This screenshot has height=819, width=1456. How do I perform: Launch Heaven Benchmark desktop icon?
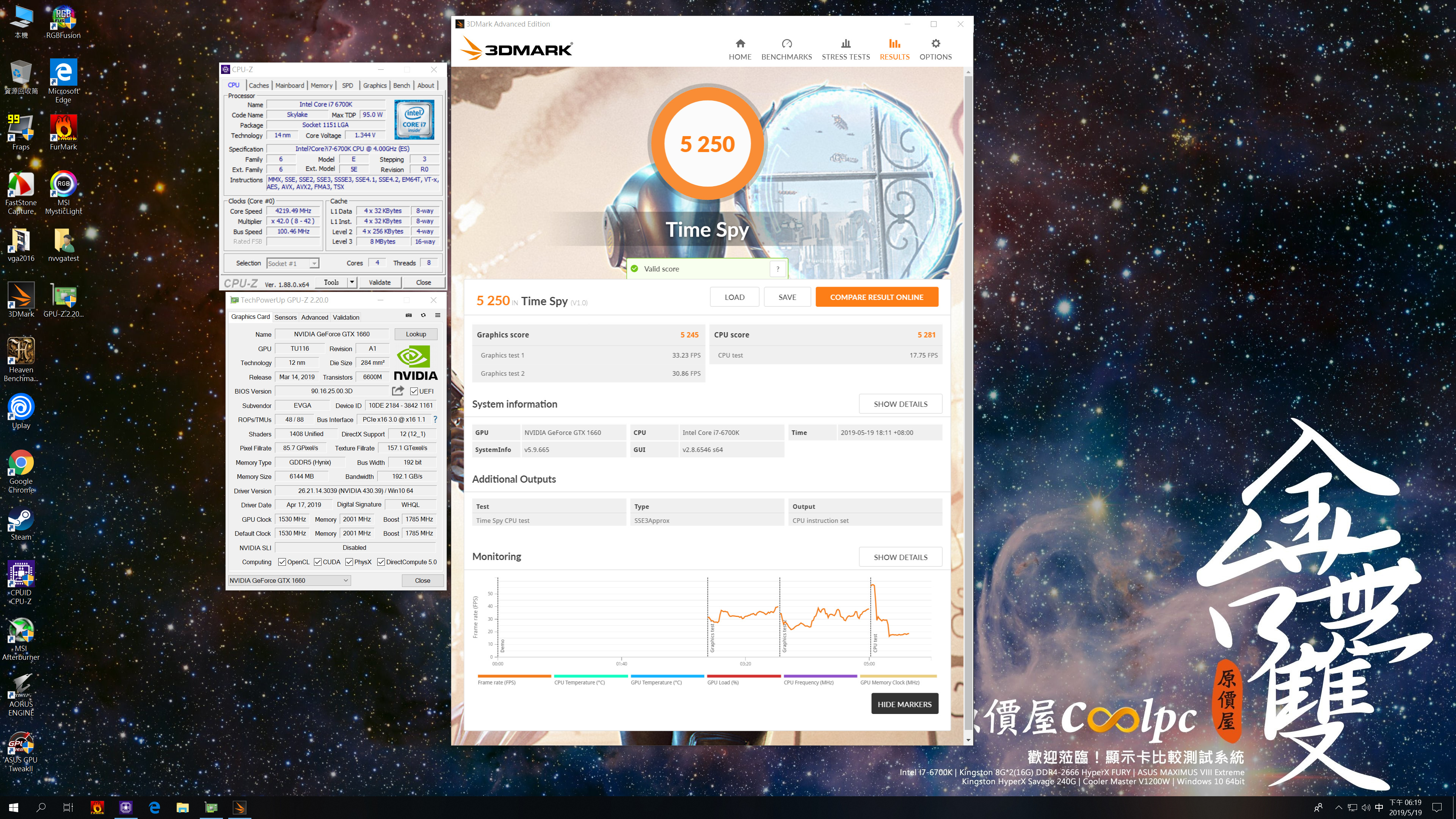point(21,359)
